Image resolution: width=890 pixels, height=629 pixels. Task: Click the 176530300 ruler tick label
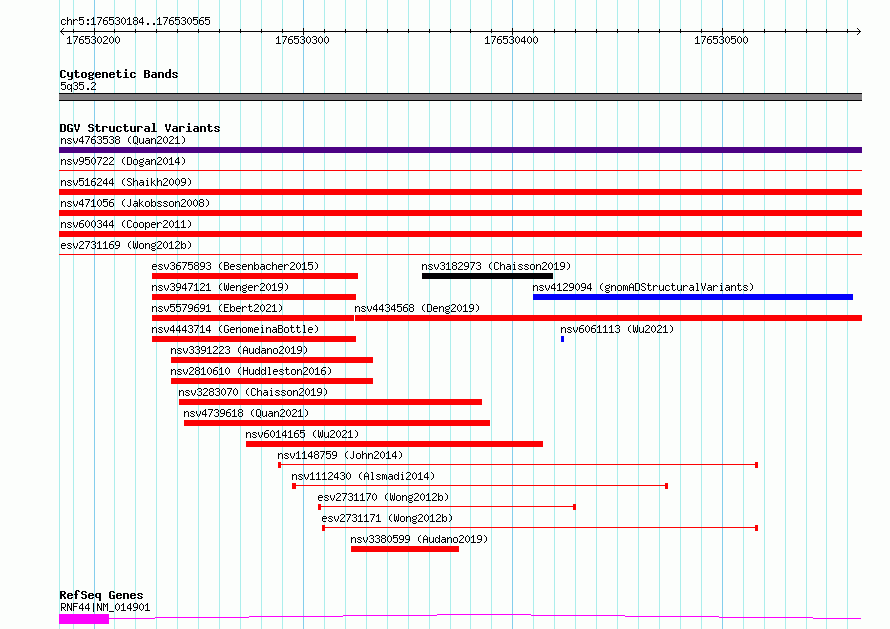(x=302, y=40)
